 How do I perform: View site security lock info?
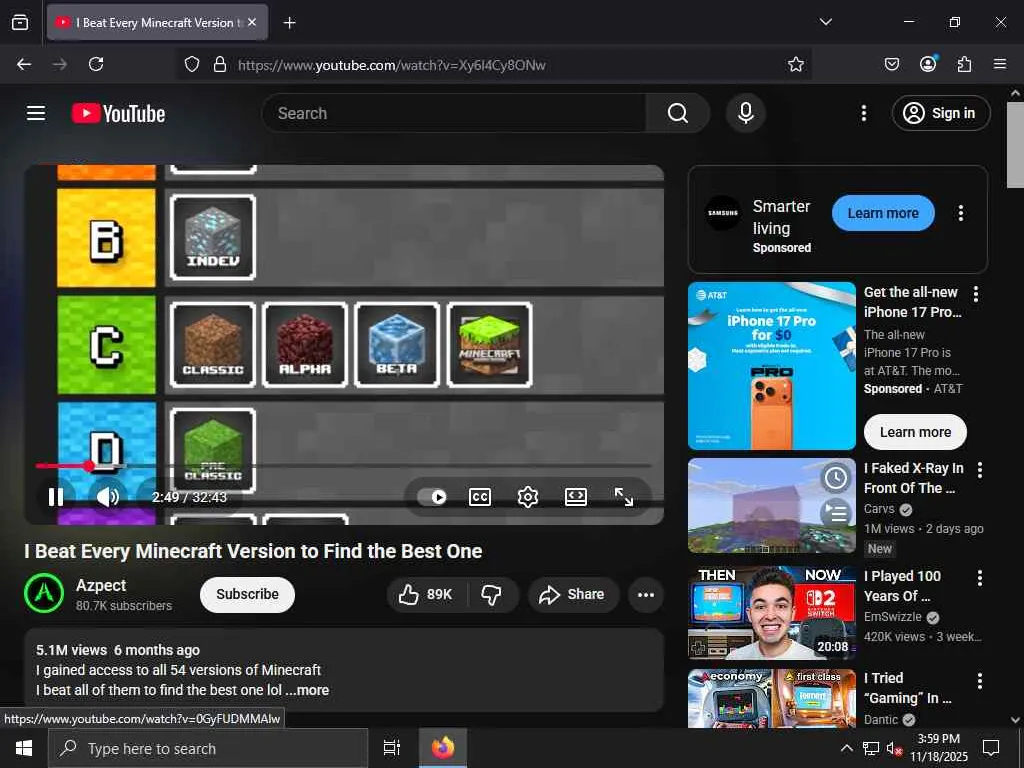pos(220,64)
